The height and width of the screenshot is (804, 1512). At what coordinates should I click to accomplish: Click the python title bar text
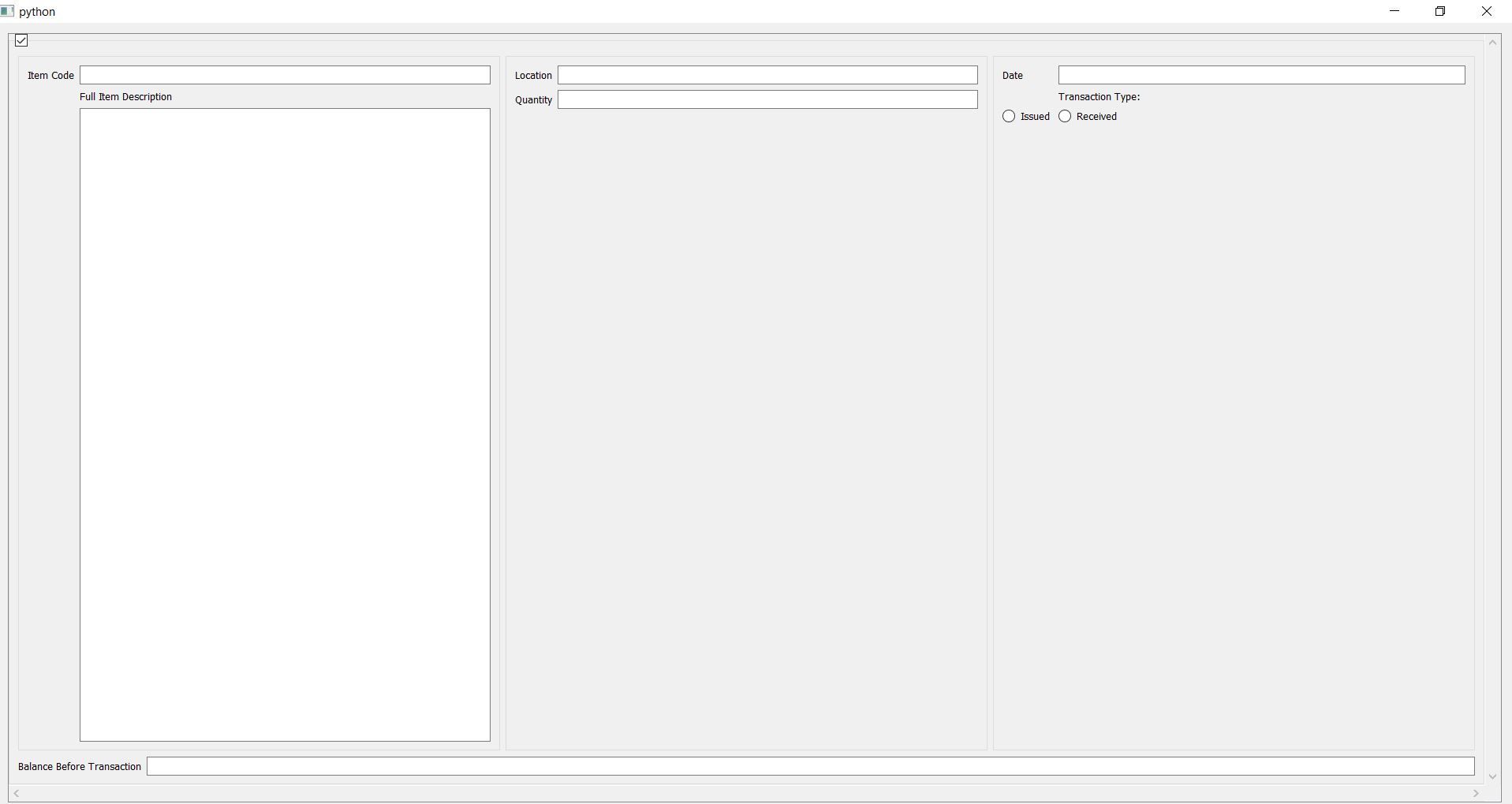[37, 12]
